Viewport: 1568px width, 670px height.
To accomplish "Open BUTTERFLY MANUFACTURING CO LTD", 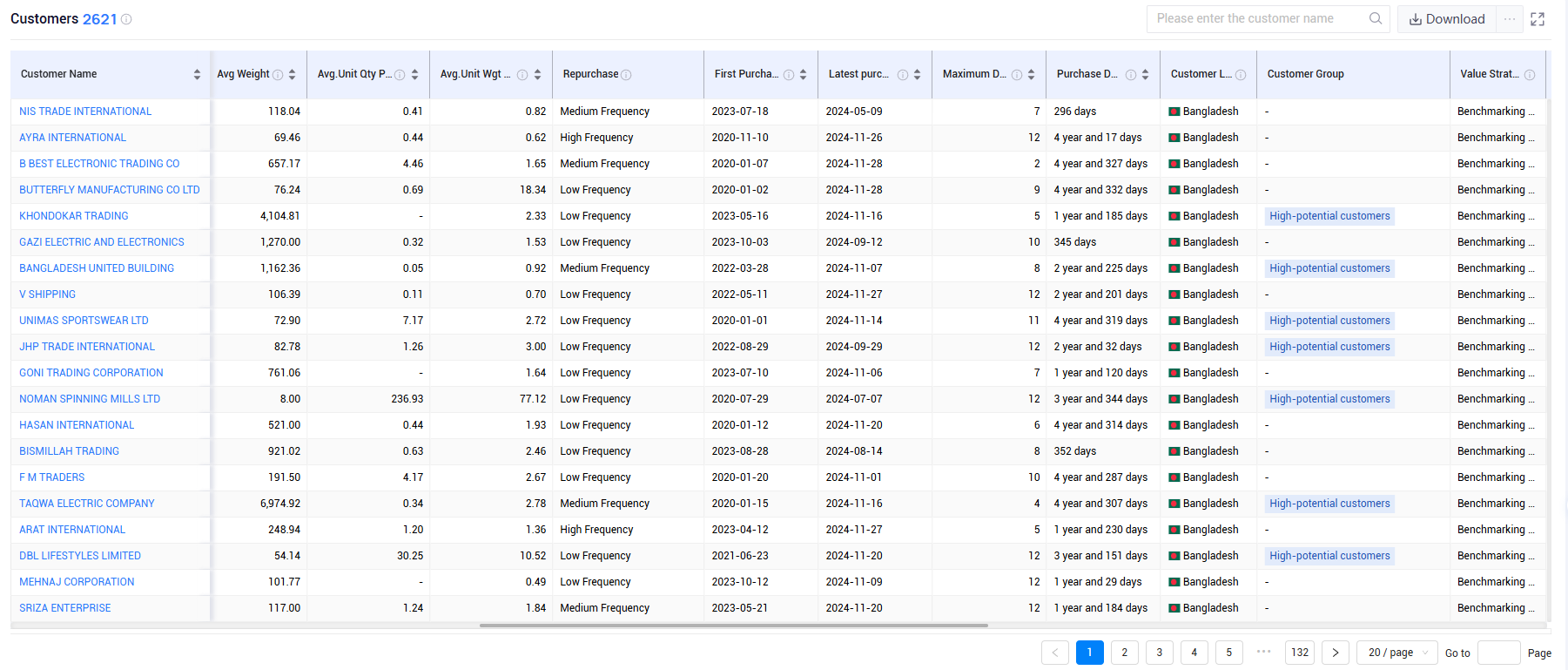I will click(110, 190).
